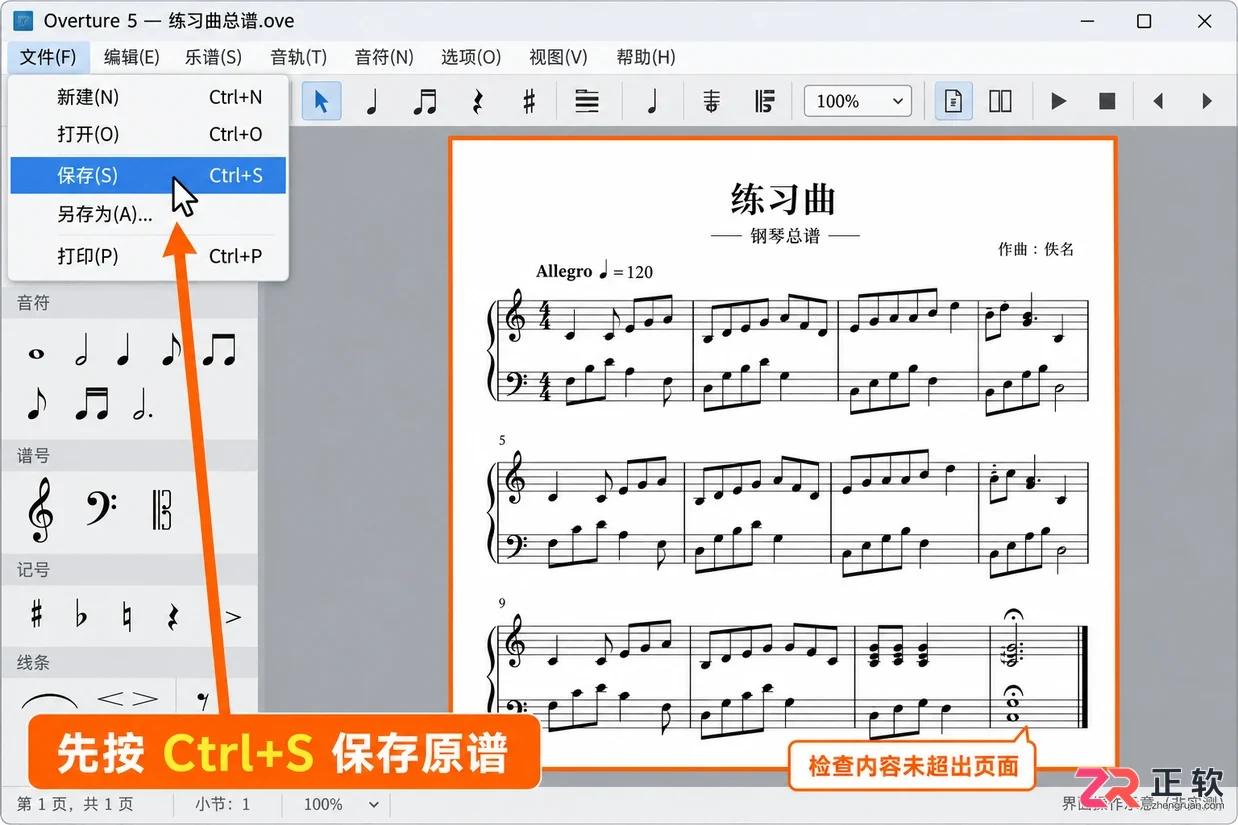
Task: Open the 音符(N) menu
Action: click(x=384, y=57)
